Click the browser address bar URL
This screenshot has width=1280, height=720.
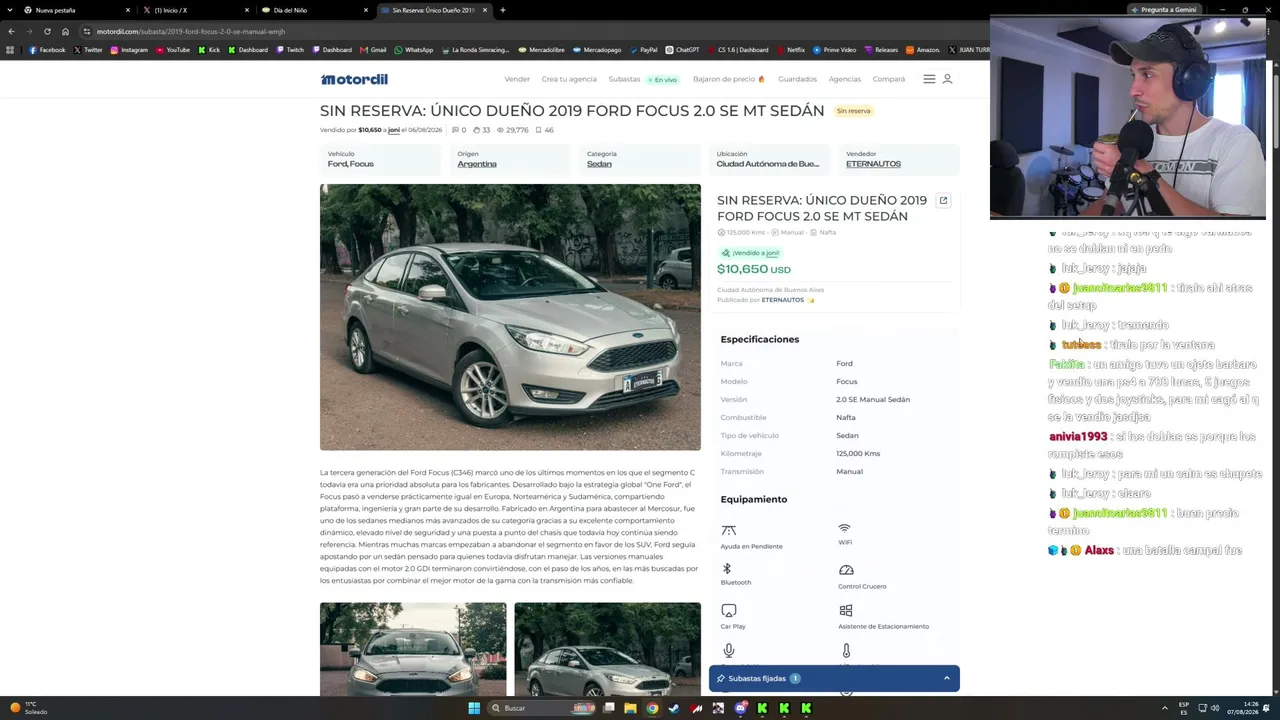[190, 31]
